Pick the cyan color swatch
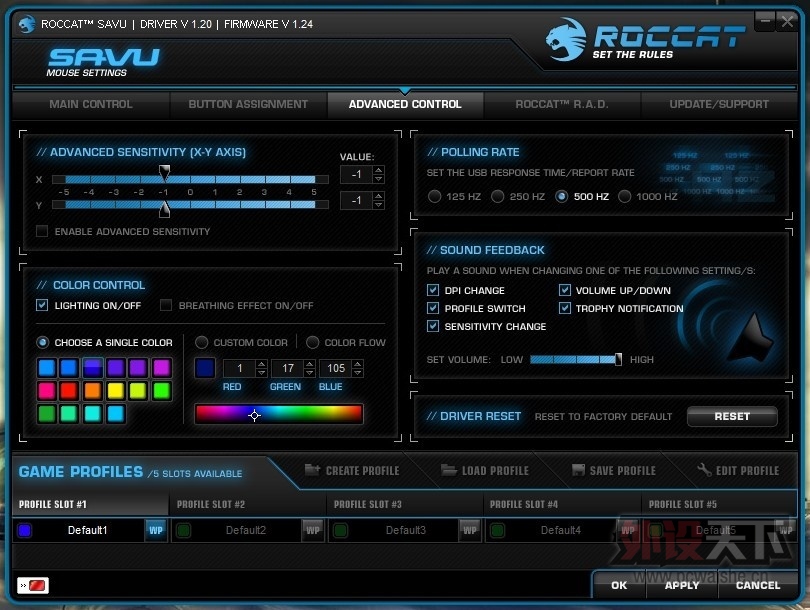Screen dimensions: 810x610 [x=92, y=414]
